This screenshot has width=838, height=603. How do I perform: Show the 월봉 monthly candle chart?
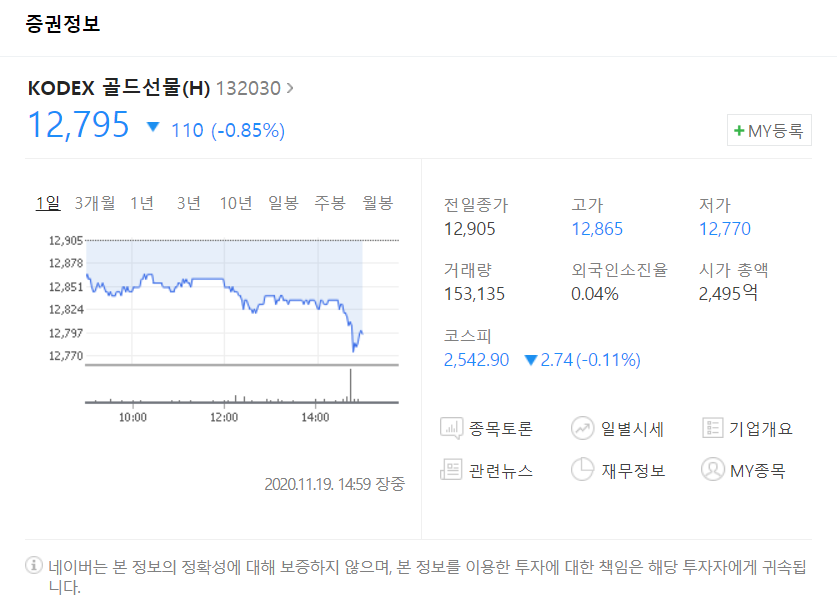click(x=378, y=203)
